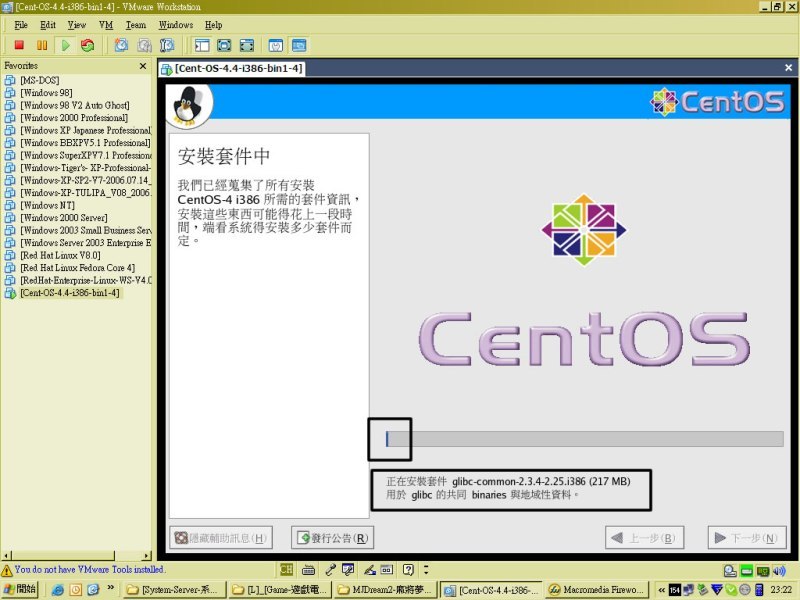The image size is (800, 600).
Task: Click the 下一步(N) next button
Action: click(x=747, y=538)
